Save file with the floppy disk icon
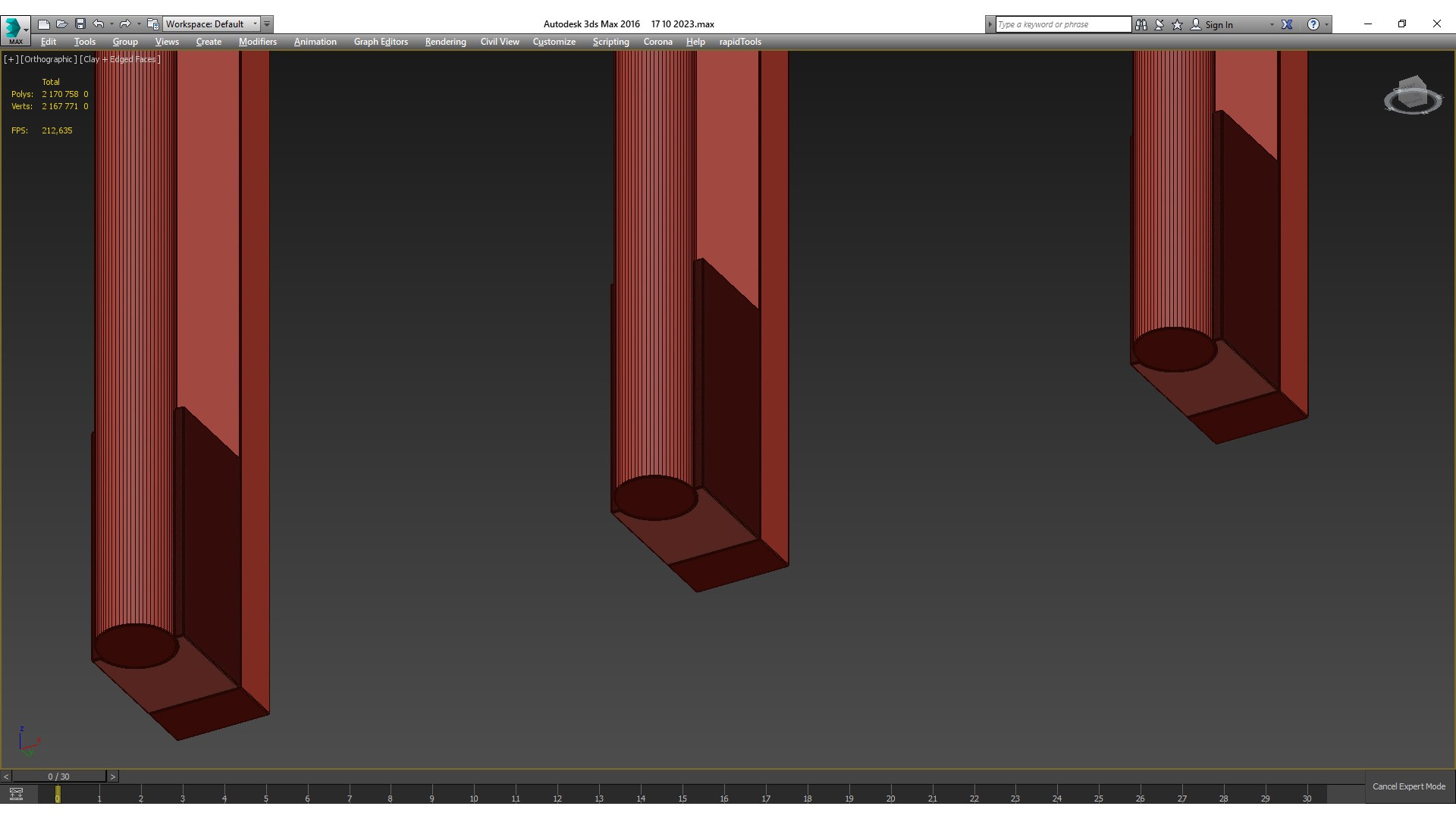1456x819 pixels. point(80,24)
